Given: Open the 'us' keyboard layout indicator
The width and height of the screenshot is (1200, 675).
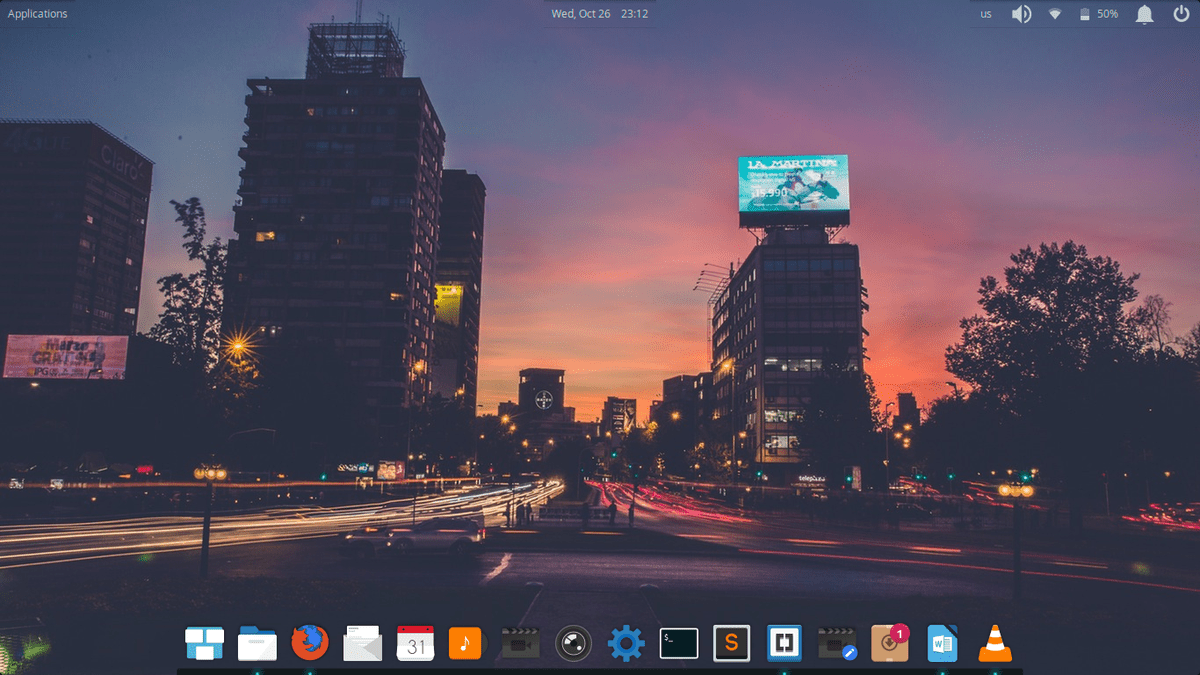Looking at the screenshot, I should point(986,14).
